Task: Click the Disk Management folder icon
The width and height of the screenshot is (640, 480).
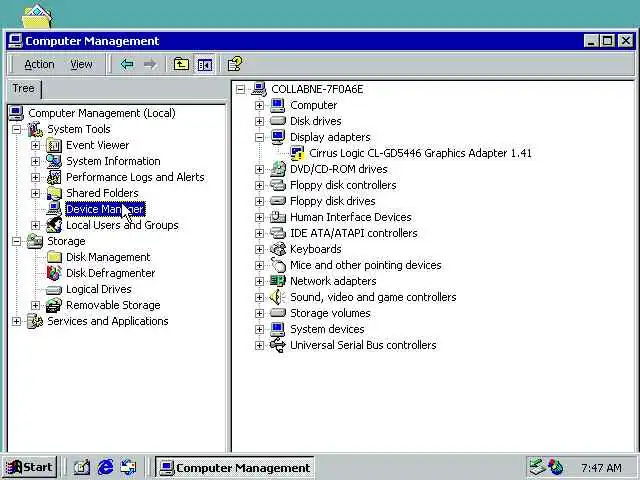Action: [x=54, y=257]
